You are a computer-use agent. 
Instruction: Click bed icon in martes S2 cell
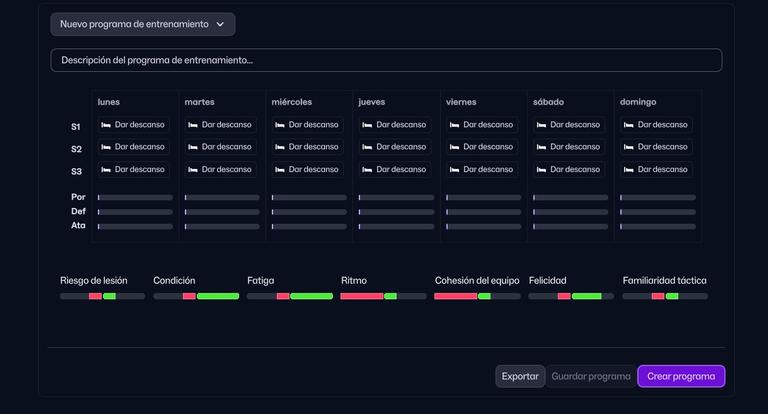point(193,147)
